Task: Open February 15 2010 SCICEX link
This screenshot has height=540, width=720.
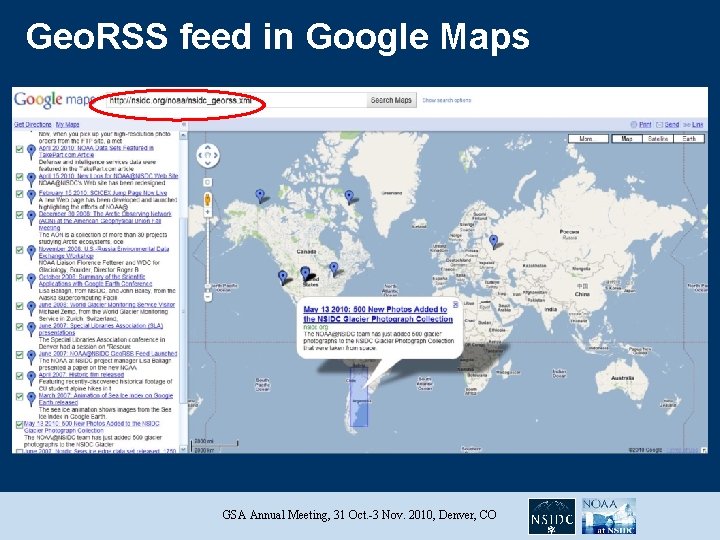Action: (103, 193)
